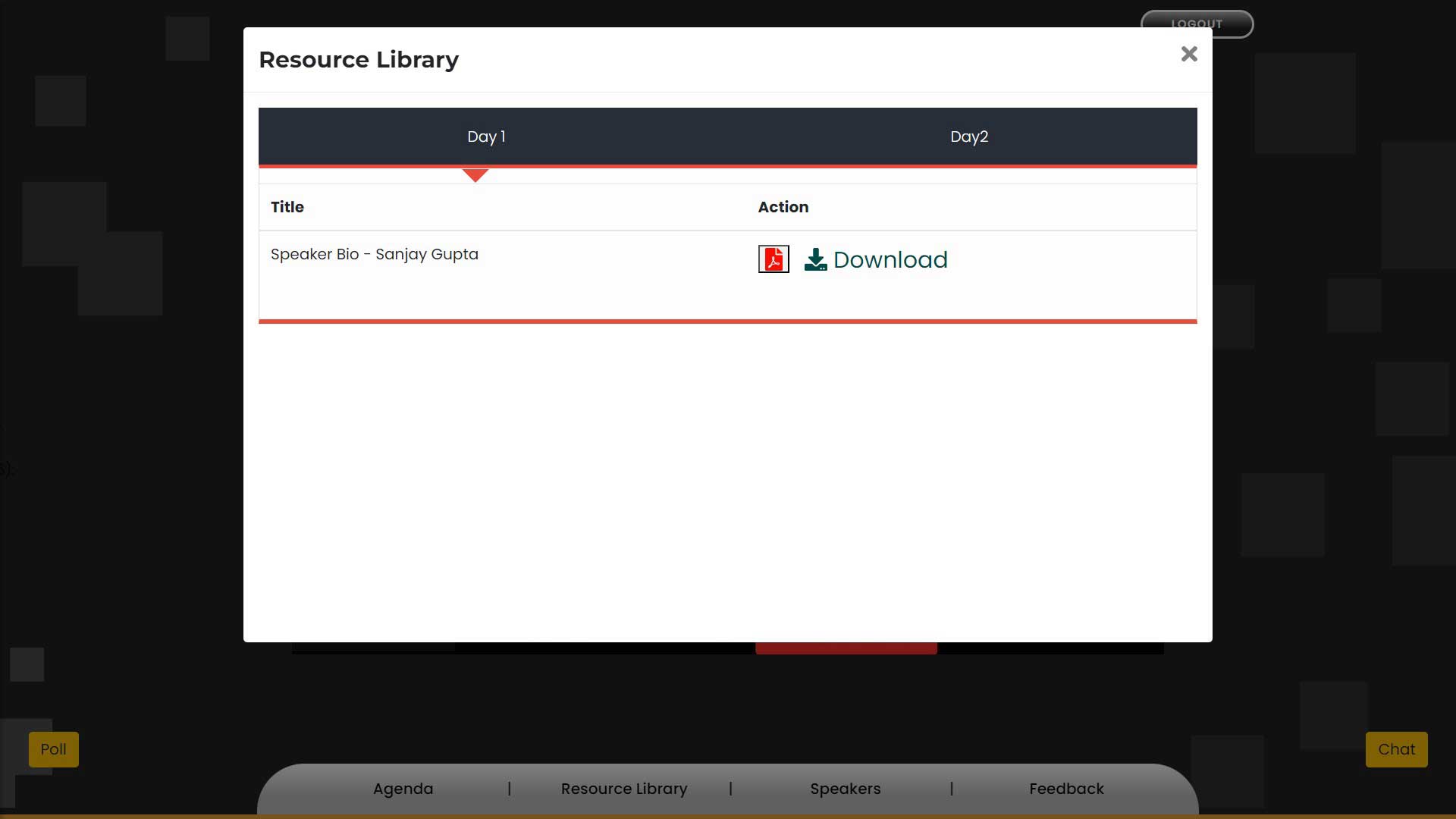
Task: Open the Speakers section
Action: click(845, 789)
